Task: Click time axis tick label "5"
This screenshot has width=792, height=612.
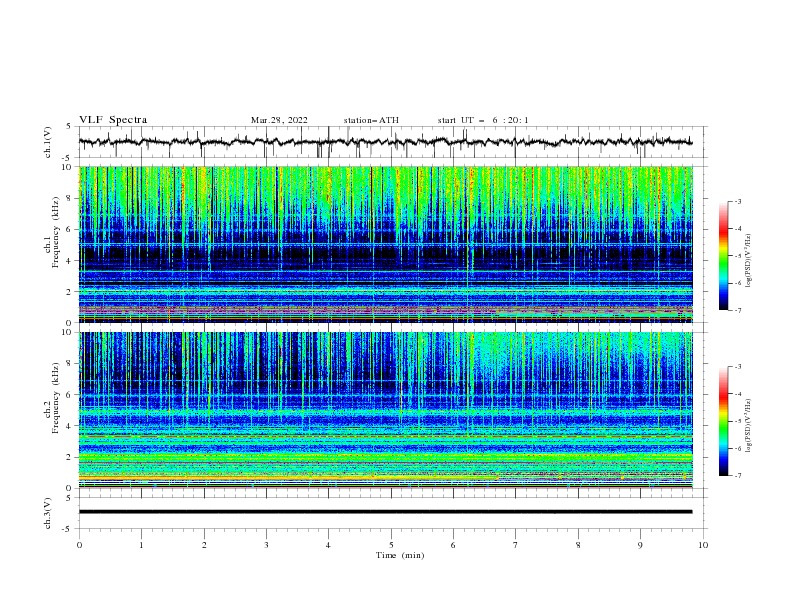Action: 391,545
